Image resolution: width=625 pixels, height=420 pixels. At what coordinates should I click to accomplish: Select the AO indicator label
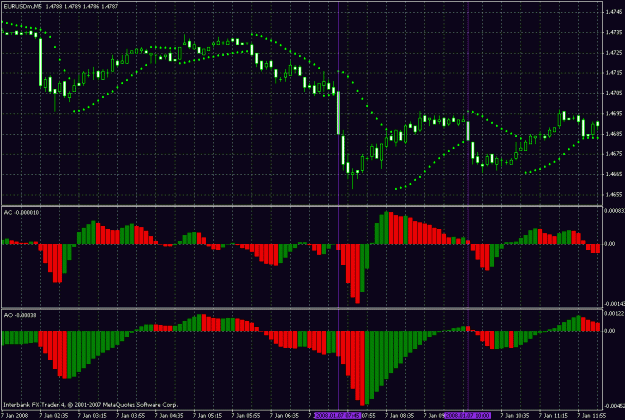point(20,315)
